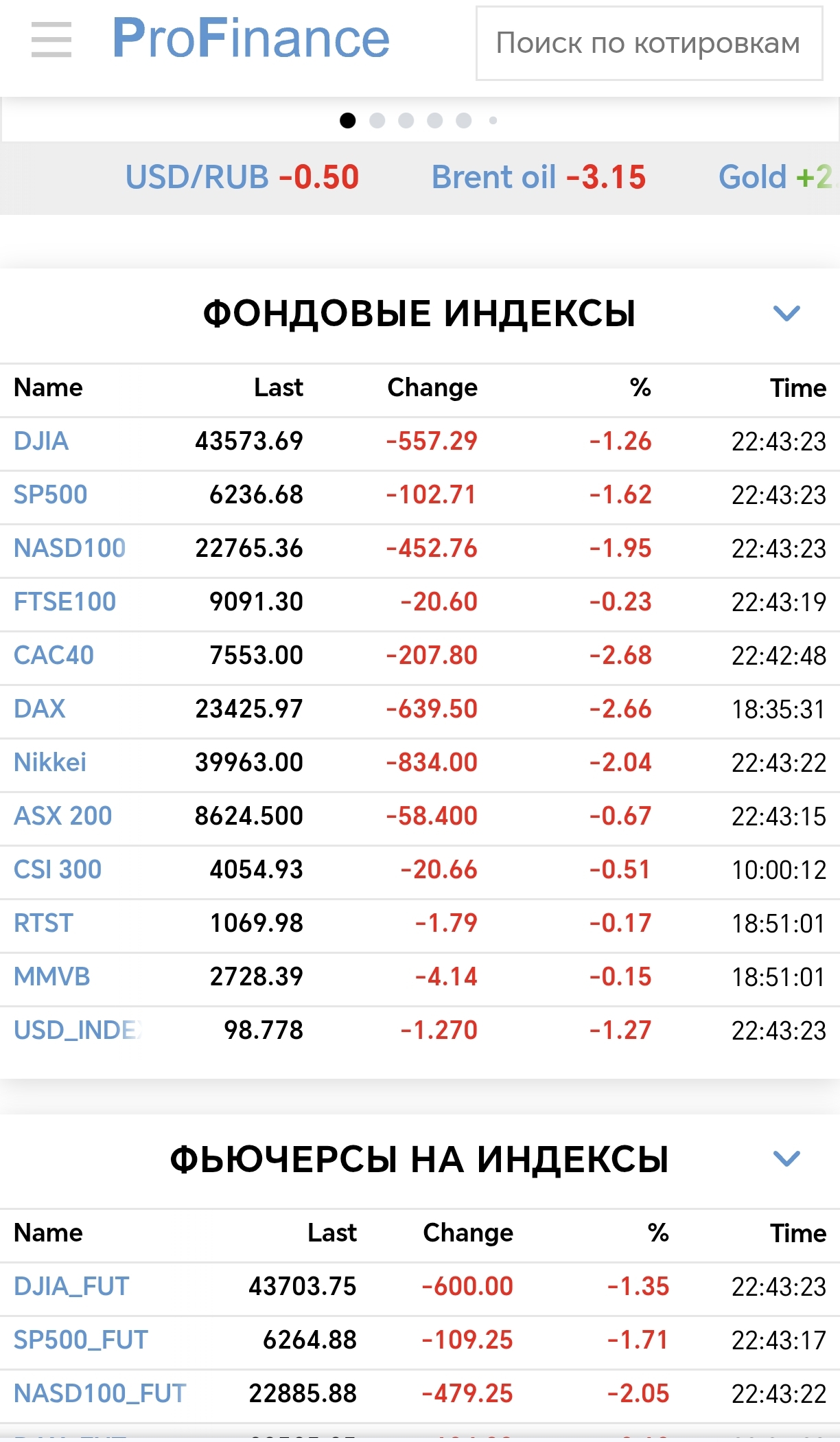
Task: Click the quotes search field
Action: [649, 43]
